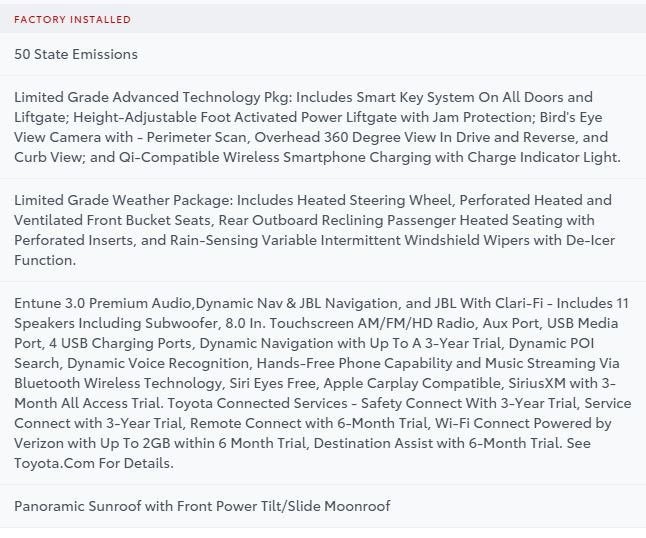Click the Bird's Eye View Camera phrase
The image size is (646, 538).
click(x=308, y=127)
